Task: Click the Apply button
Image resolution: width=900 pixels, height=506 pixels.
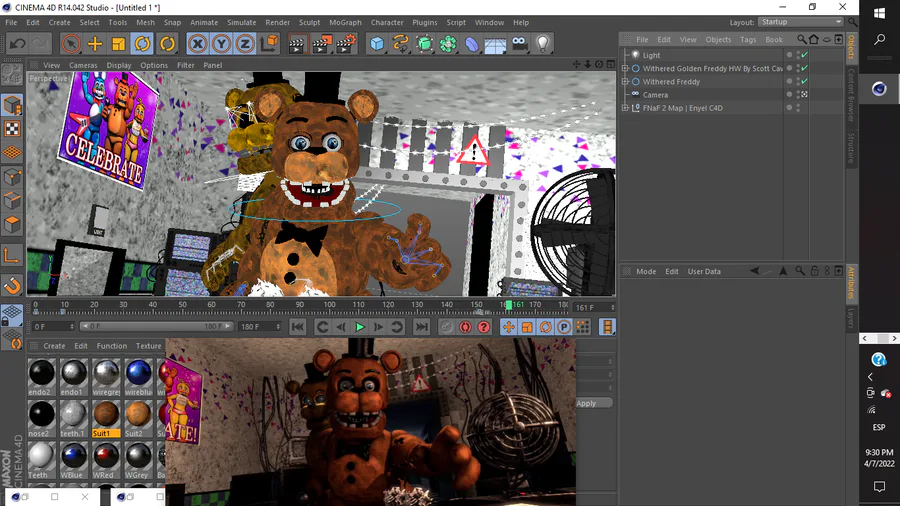Action: click(x=593, y=403)
